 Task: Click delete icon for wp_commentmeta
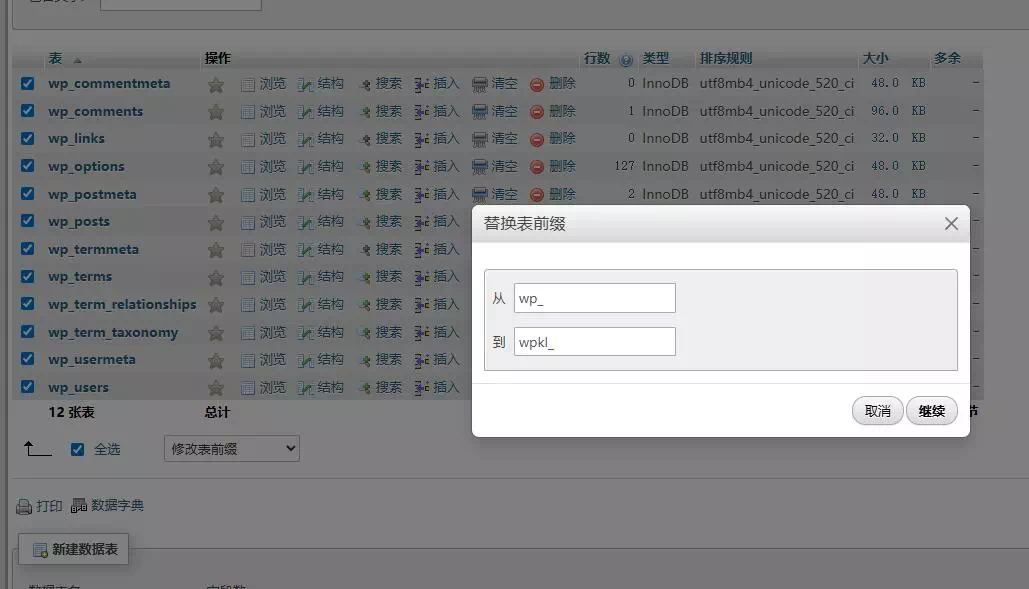tap(537, 85)
